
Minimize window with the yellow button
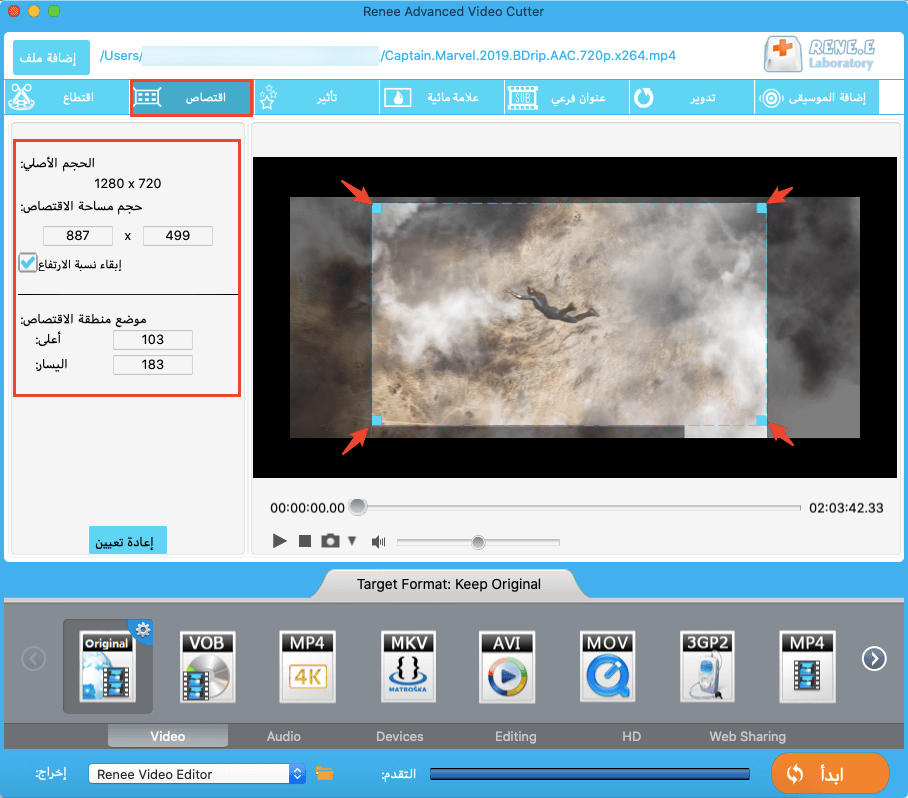tap(34, 11)
